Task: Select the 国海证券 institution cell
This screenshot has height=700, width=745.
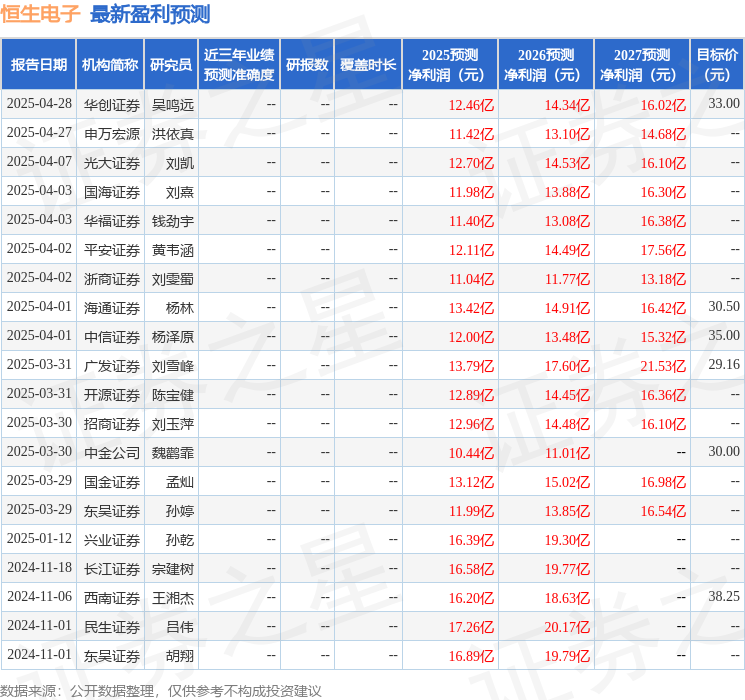Action: pos(112,192)
